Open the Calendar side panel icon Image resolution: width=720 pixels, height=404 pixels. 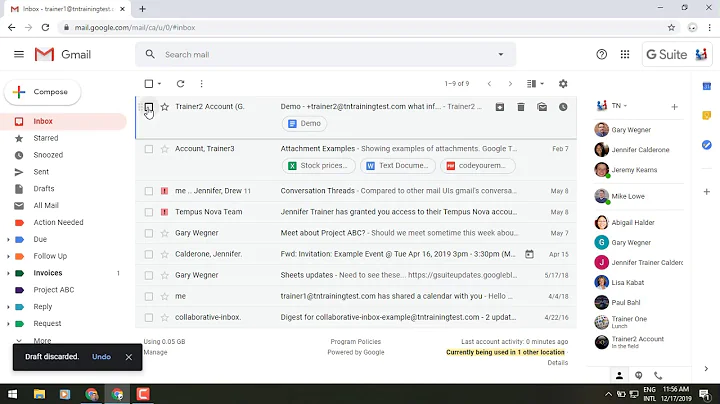(707, 86)
